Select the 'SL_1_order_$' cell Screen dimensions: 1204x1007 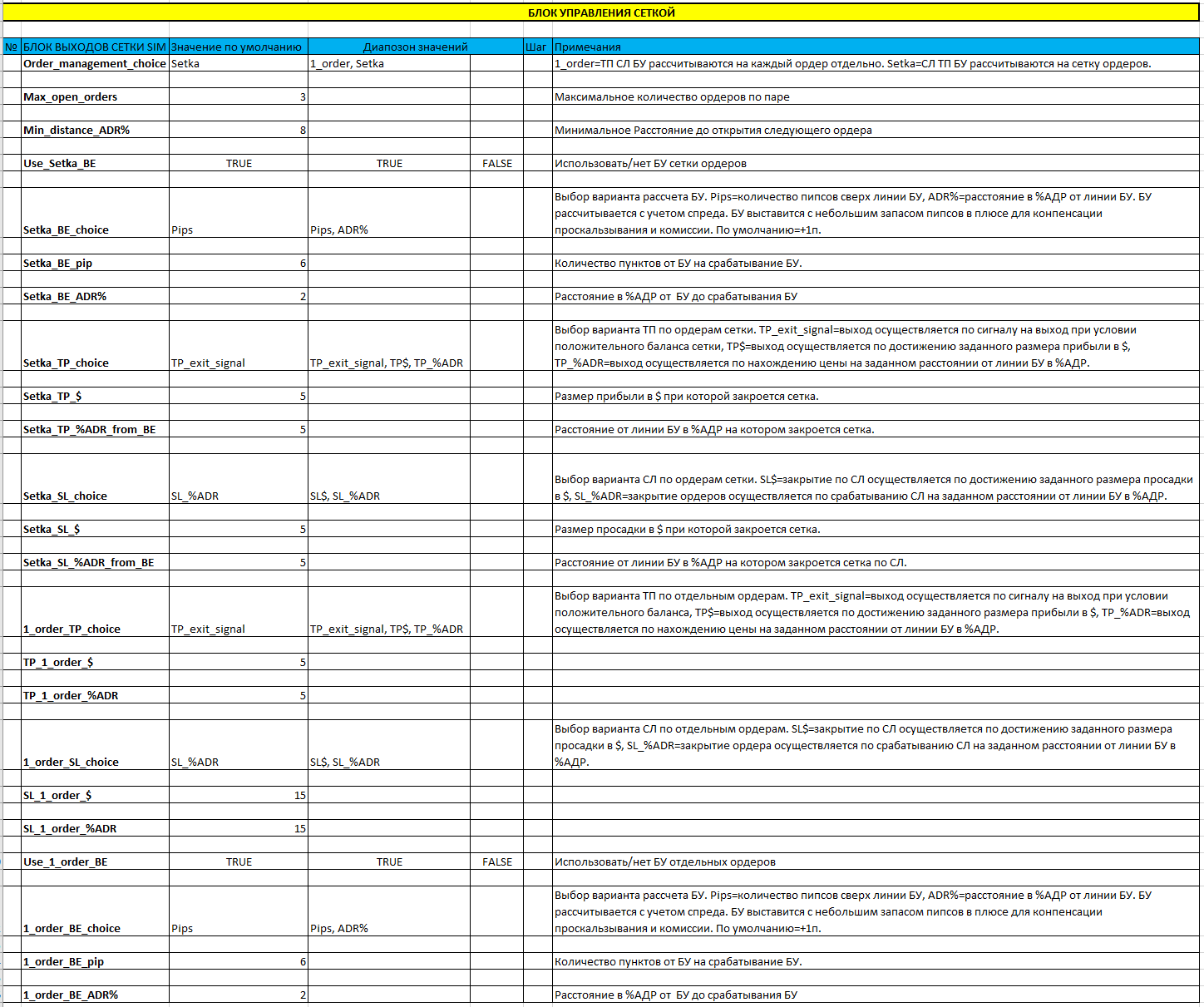pos(95,795)
